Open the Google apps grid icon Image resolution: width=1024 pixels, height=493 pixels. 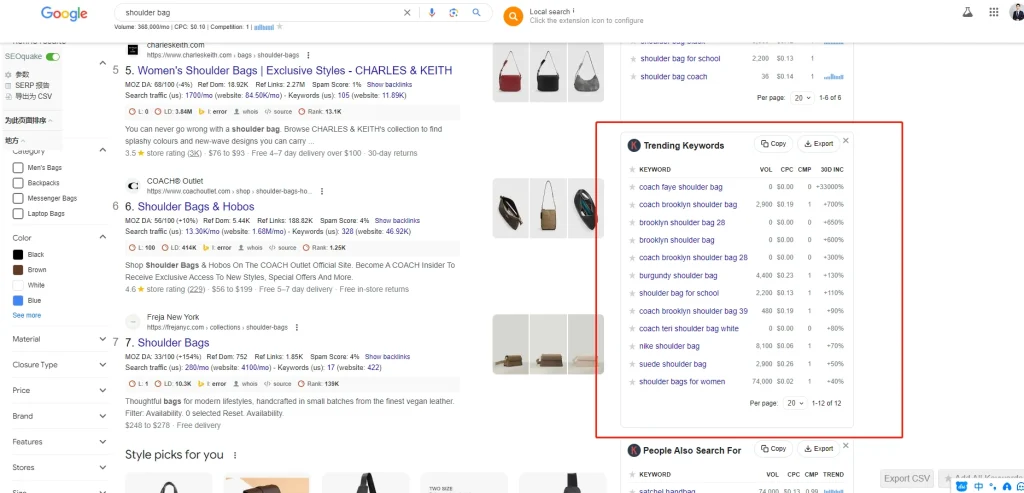994,12
